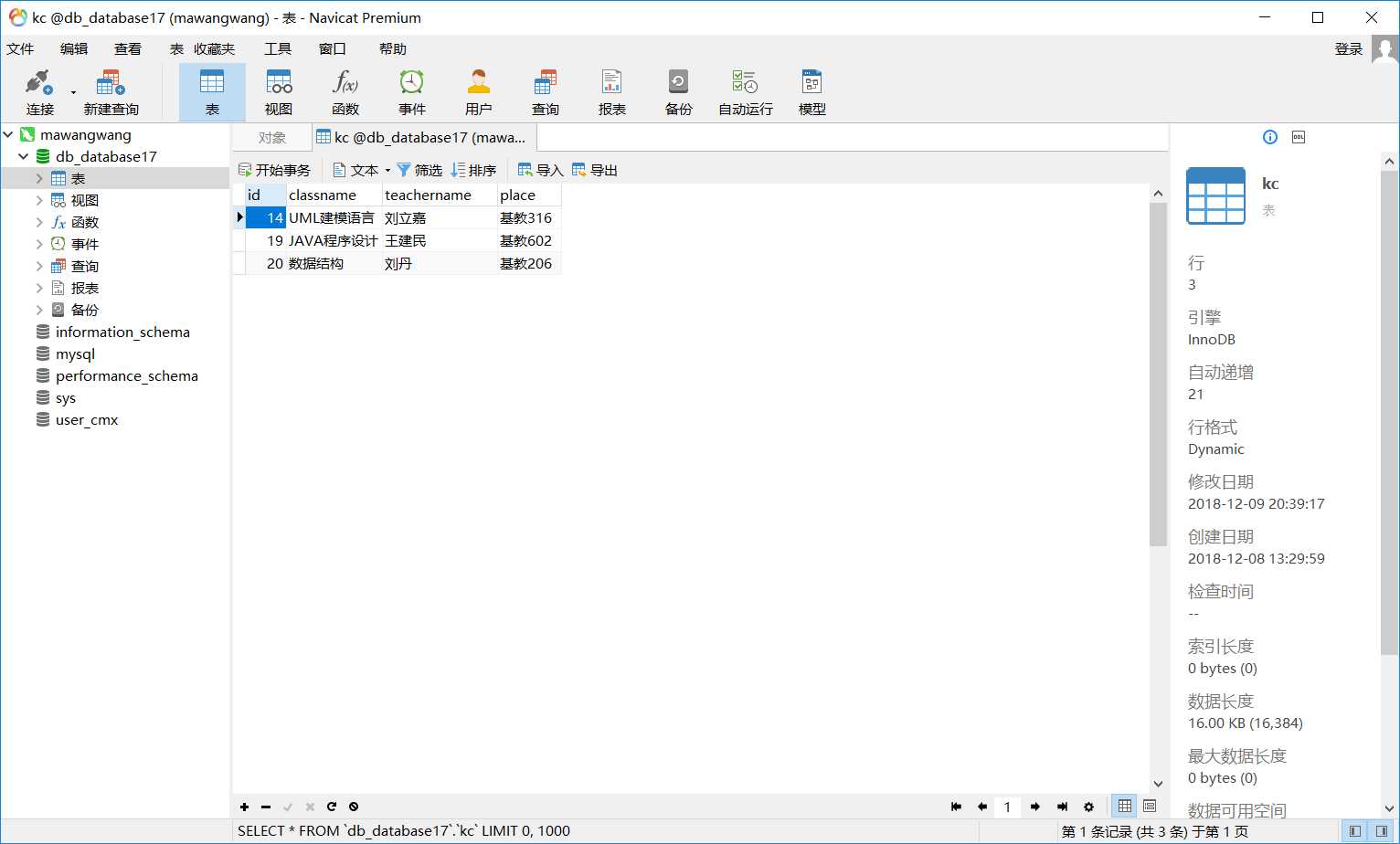
Task: Open 新建查询 (New Query)
Action: (111, 92)
